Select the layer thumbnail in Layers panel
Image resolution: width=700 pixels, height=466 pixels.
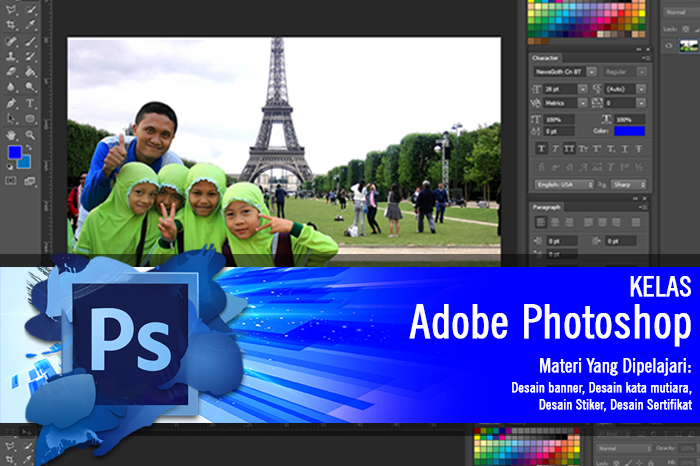coord(688,46)
